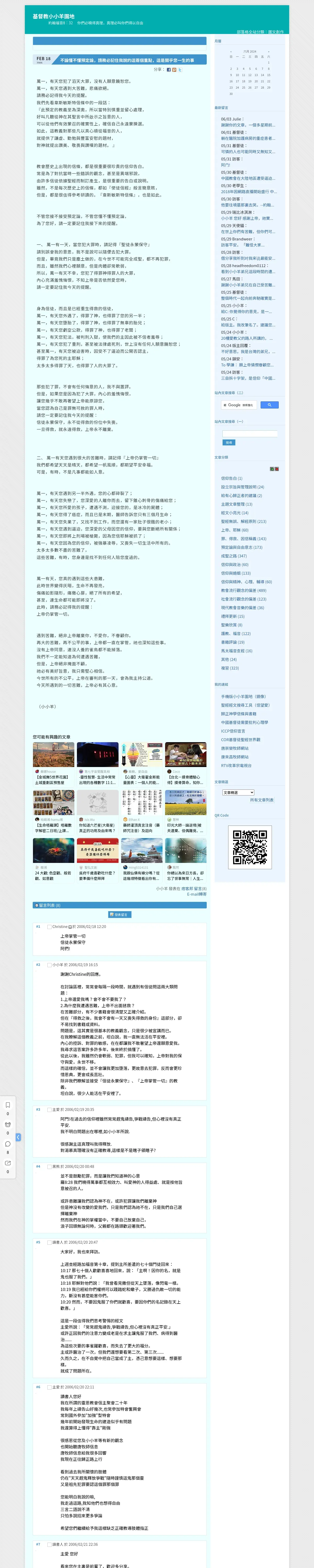314x1568 pixels.
Task: Collapse all categories with red minus icon
Action: click(x=277, y=469)
